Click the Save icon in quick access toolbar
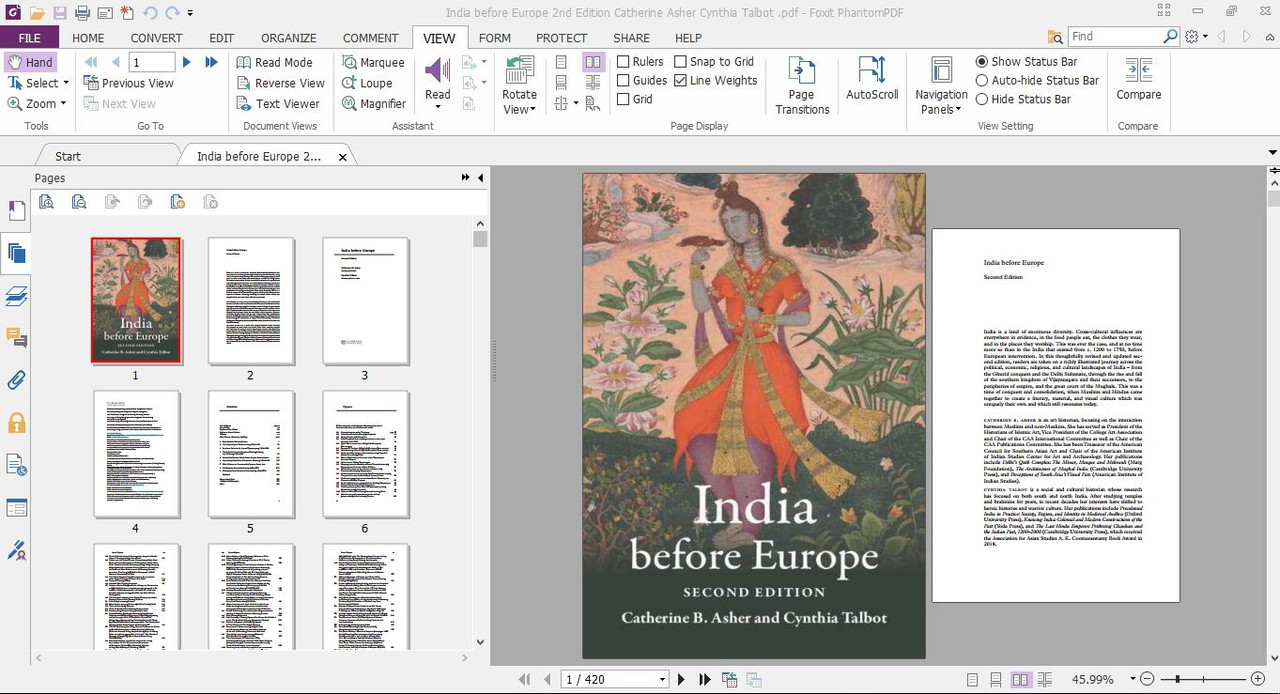This screenshot has height=694, width=1280. tap(60, 13)
